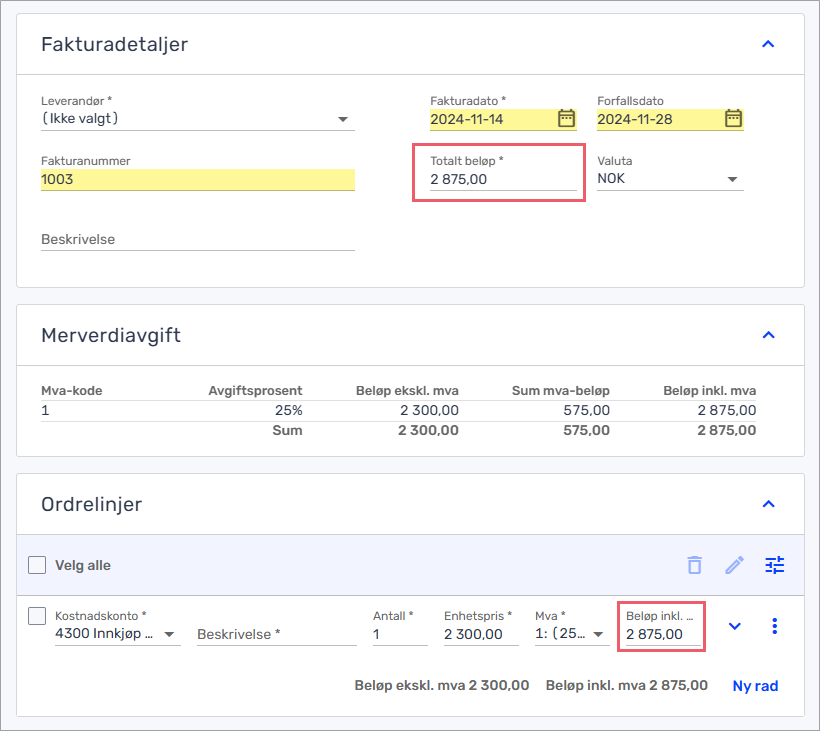Click Ny rad to add row

(755, 686)
